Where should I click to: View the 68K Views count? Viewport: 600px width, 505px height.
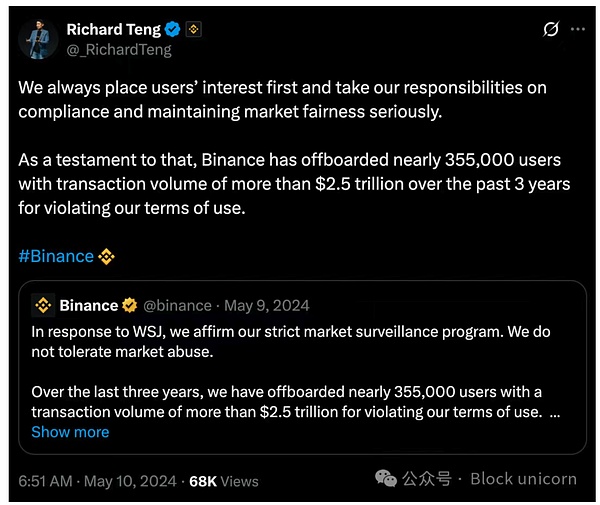223,481
